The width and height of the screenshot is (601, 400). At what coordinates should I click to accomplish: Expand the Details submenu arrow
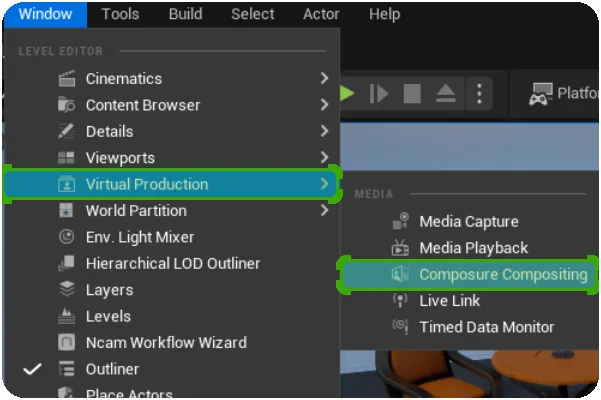(x=324, y=131)
